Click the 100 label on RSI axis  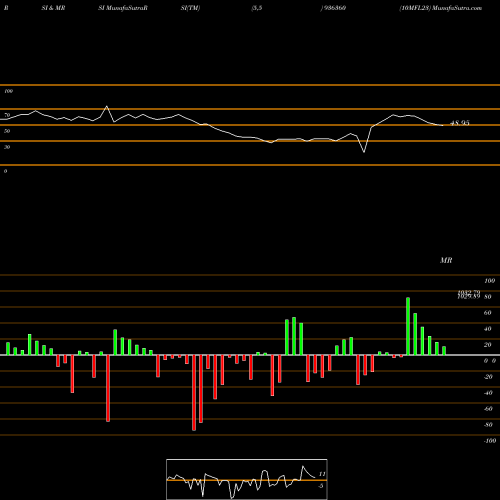point(8,91)
